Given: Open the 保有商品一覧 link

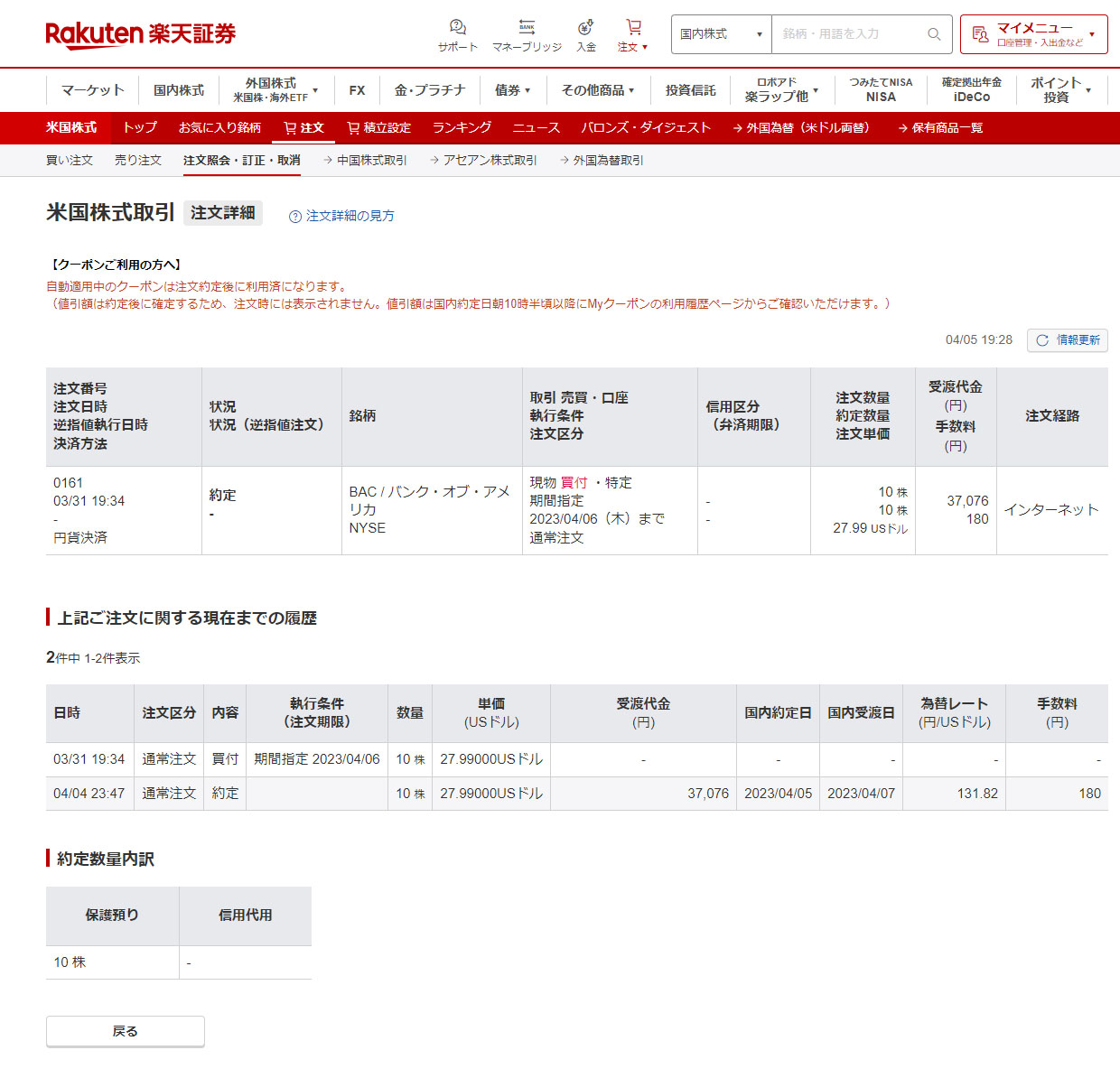Looking at the screenshot, I should (x=940, y=128).
